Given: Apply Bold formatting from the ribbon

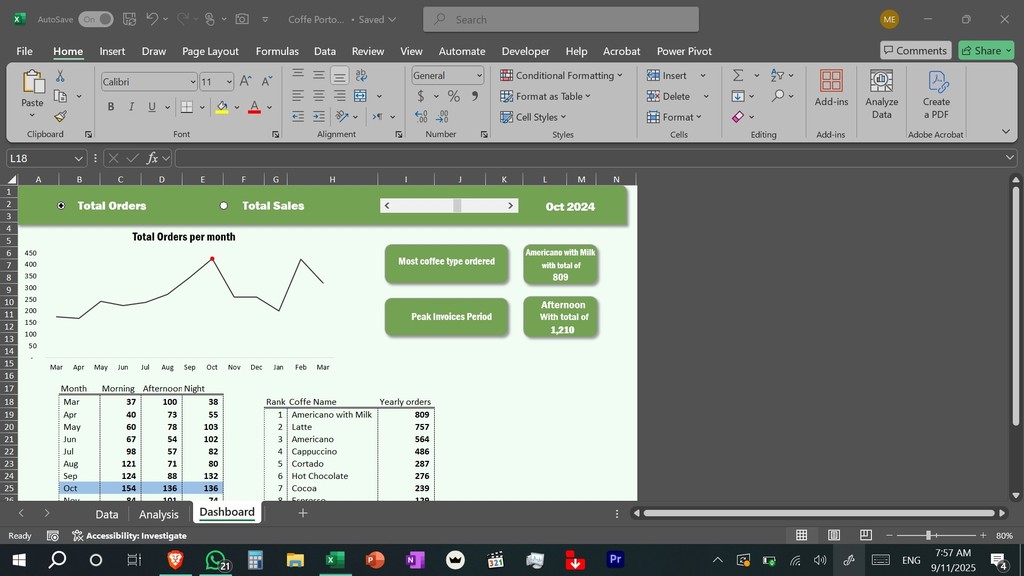Looking at the screenshot, I should click(x=110, y=107).
